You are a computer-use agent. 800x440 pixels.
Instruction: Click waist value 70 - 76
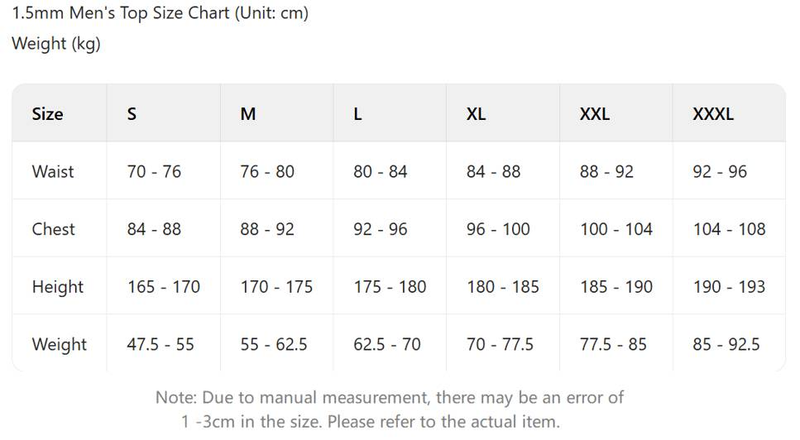(x=154, y=172)
